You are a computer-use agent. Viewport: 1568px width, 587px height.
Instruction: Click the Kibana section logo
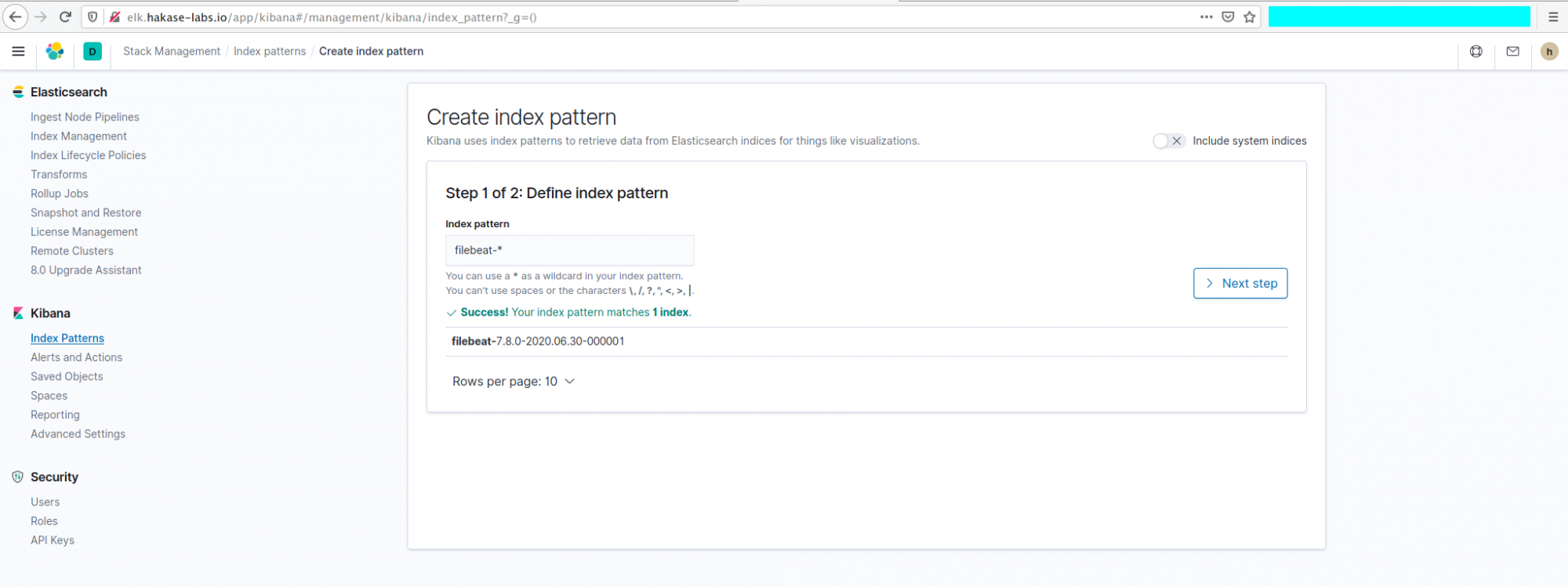[x=18, y=313]
